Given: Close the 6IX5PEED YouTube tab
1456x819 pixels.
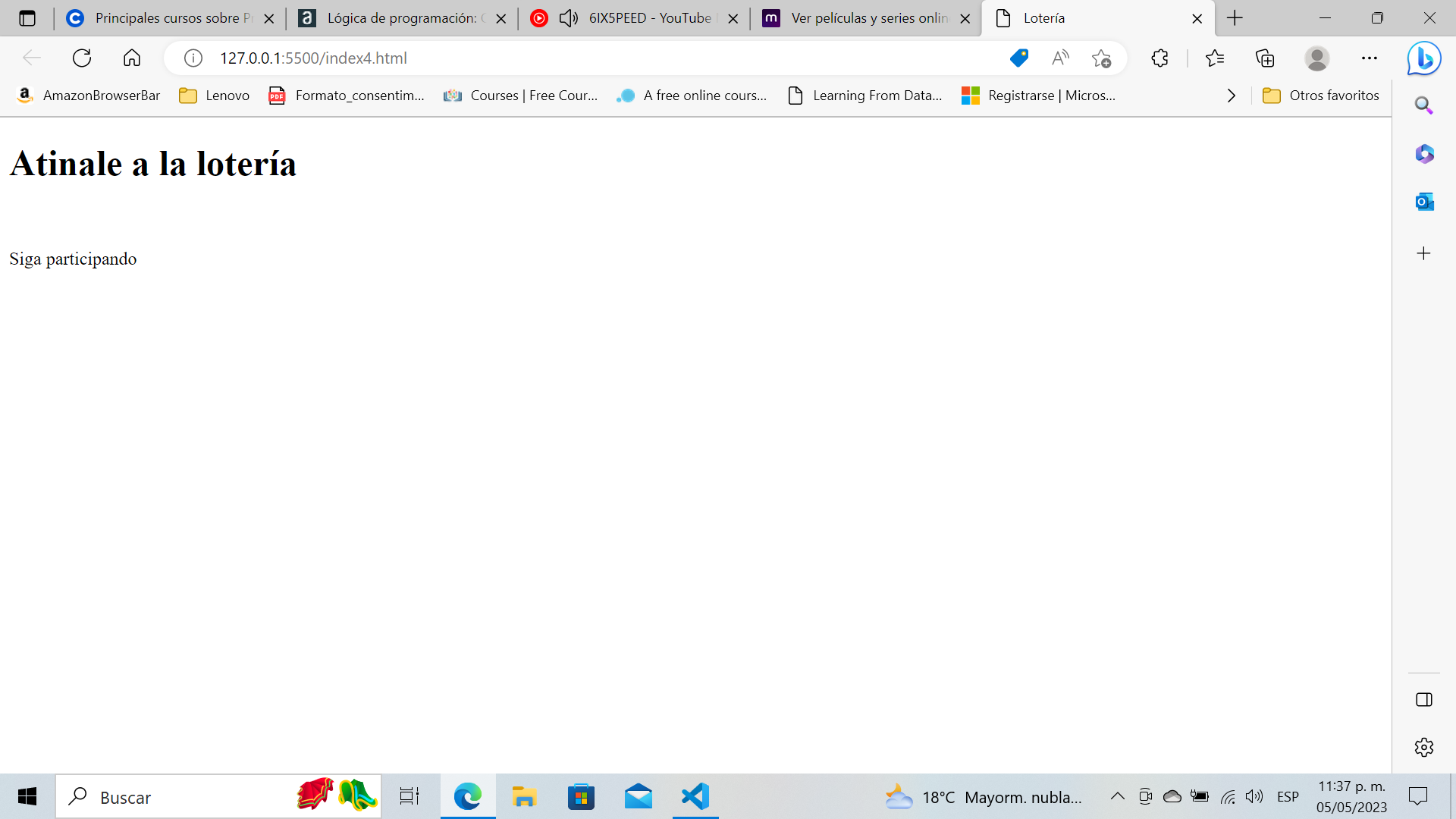Looking at the screenshot, I should pos(733,19).
